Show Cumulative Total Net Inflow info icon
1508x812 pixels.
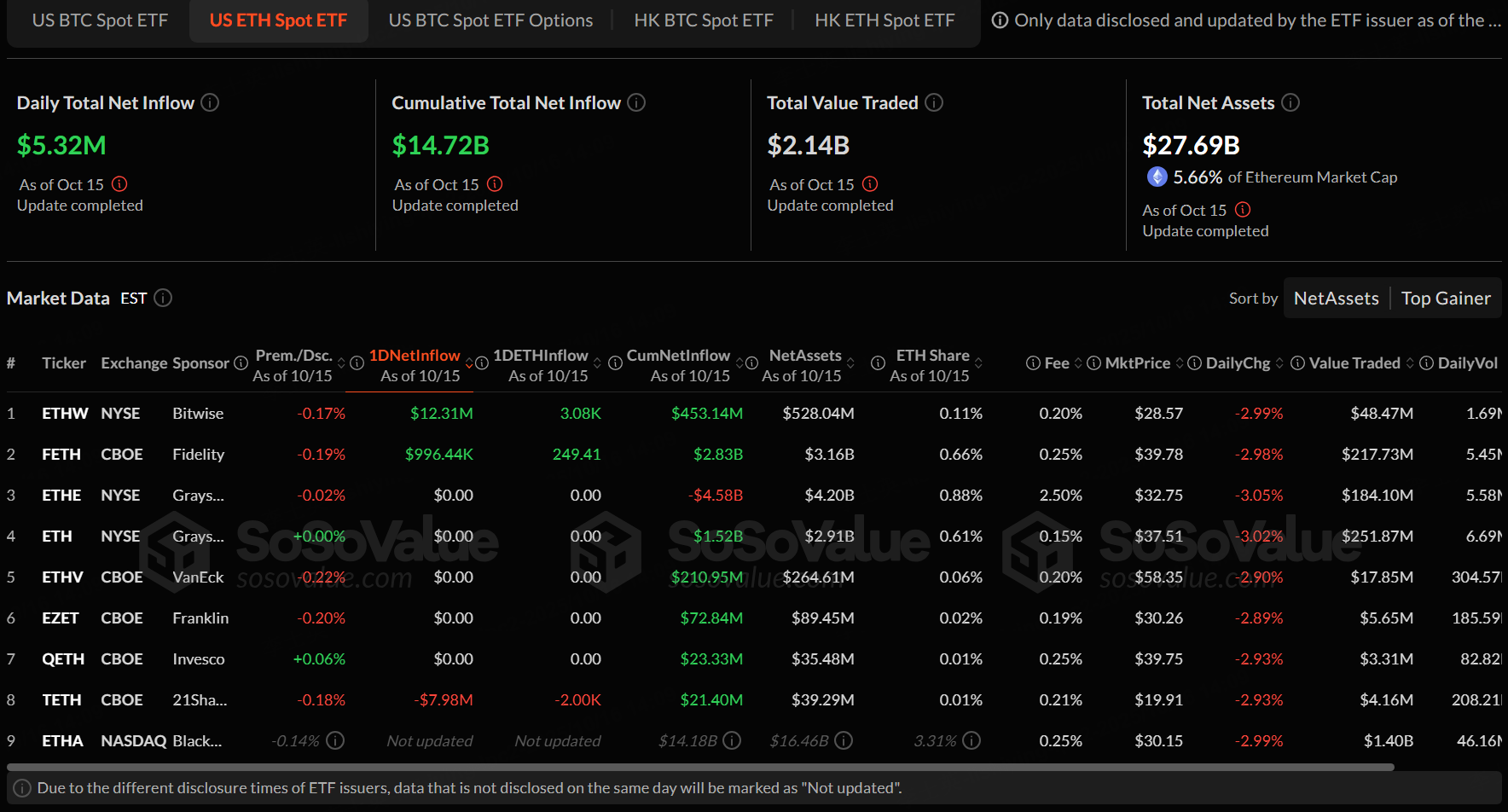pos(636,102)
